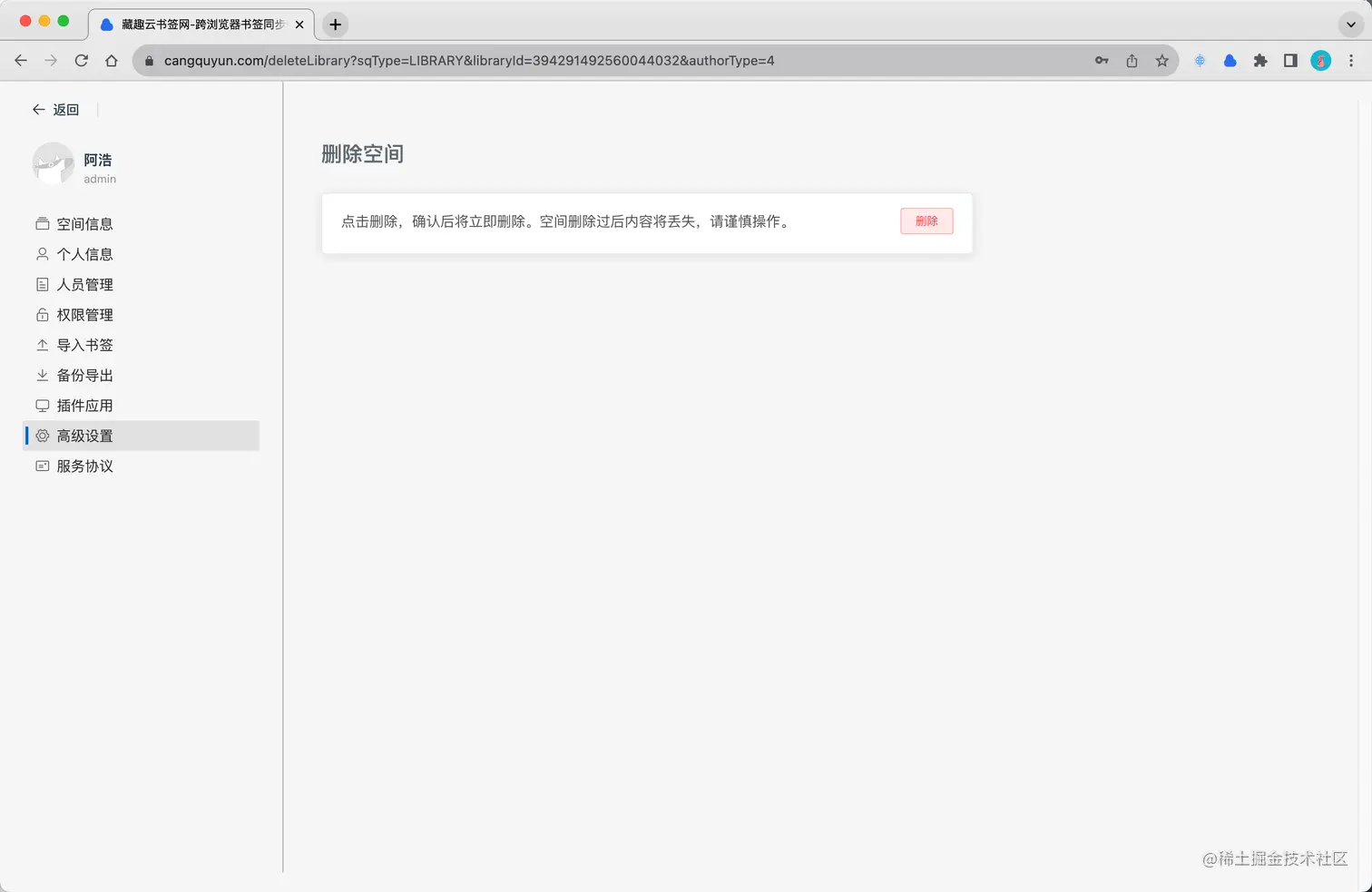Viewport: 1372px width, 892px height.
Task: Open the 服务协议 service agreement page
Action: [86, 466]
